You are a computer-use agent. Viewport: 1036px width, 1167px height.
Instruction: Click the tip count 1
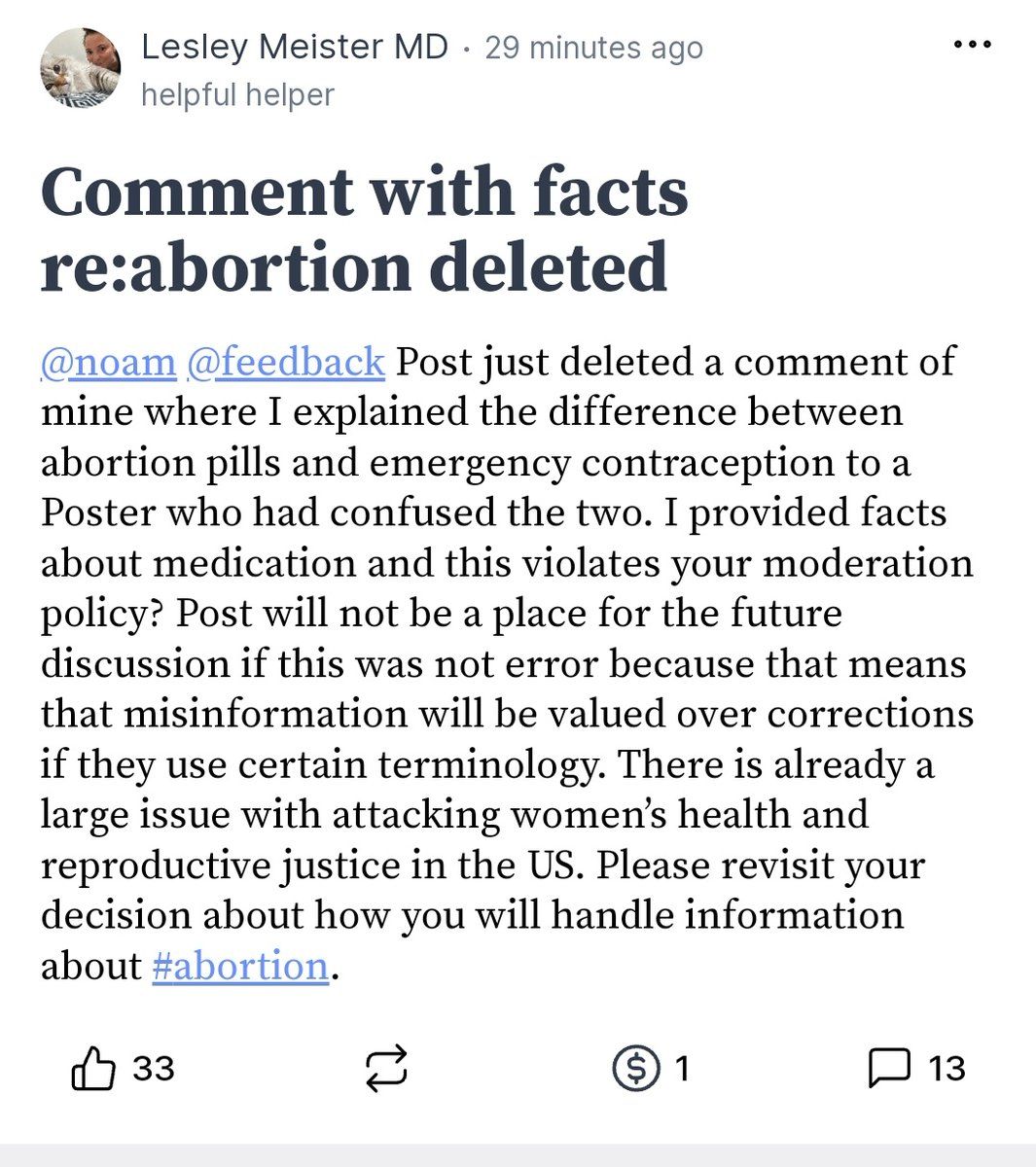(x=682, y=1069)
